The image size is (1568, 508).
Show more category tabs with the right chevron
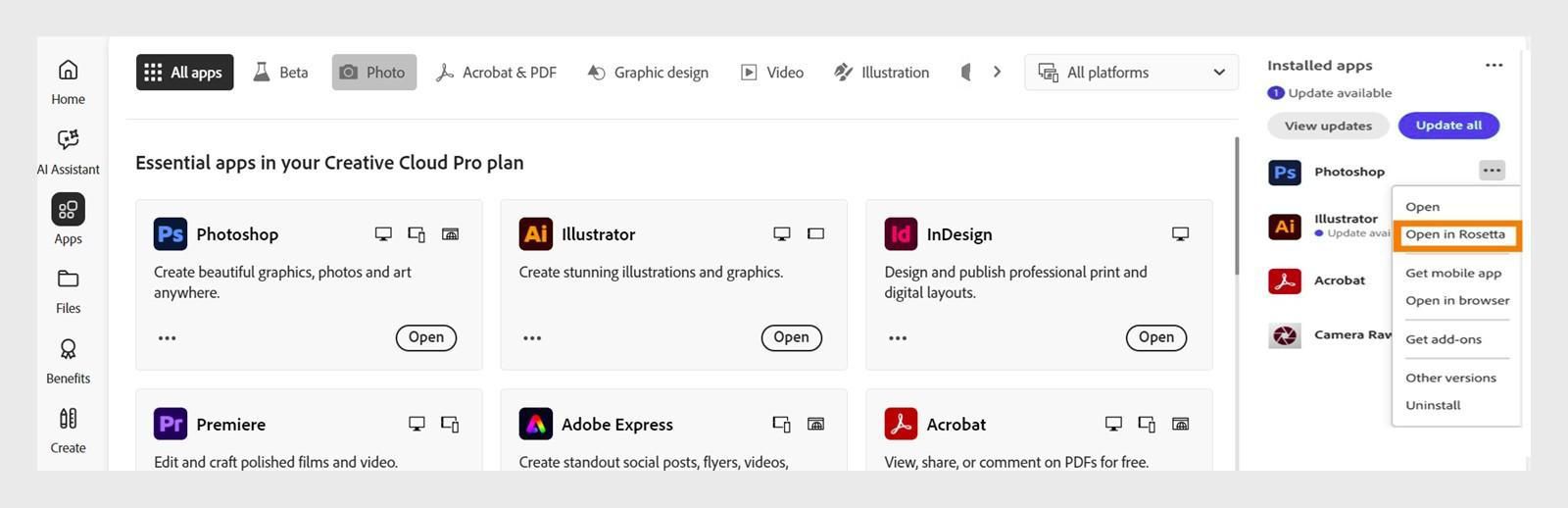pyautogui.click(x=997, y=73)
